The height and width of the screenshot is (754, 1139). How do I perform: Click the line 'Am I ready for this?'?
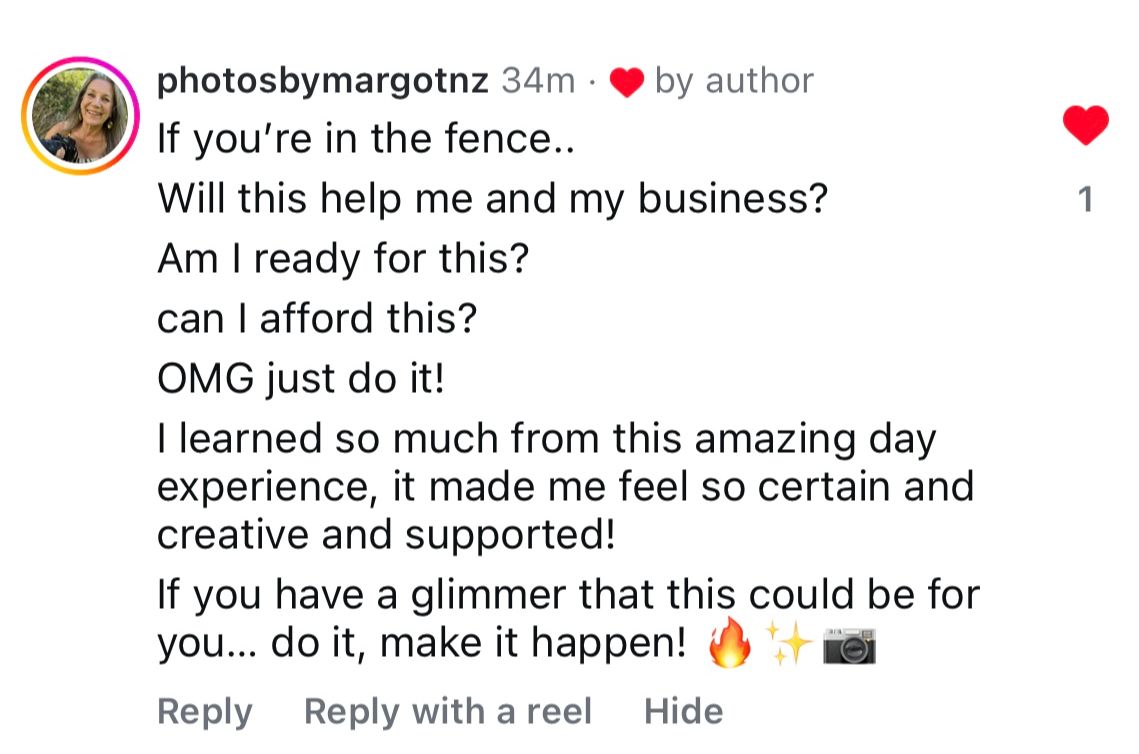(343, 260)
